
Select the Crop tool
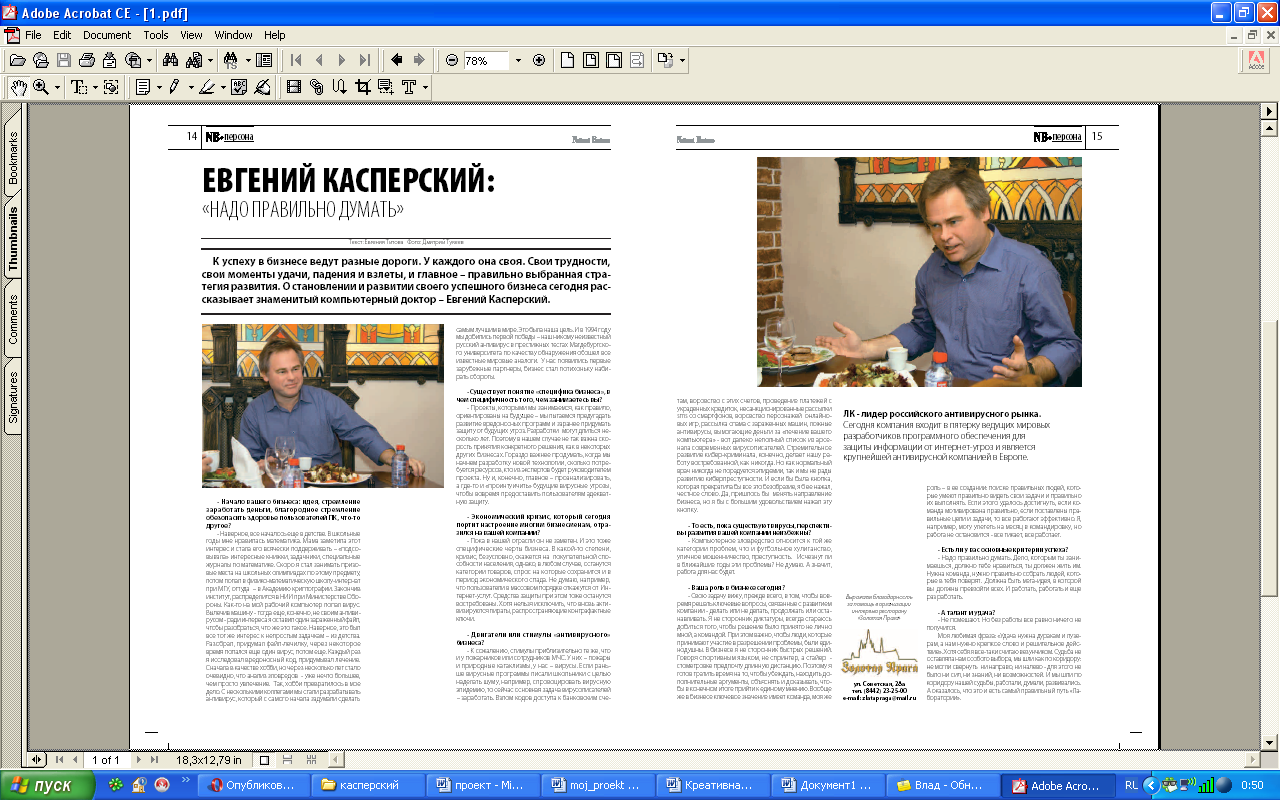point(362,87)
